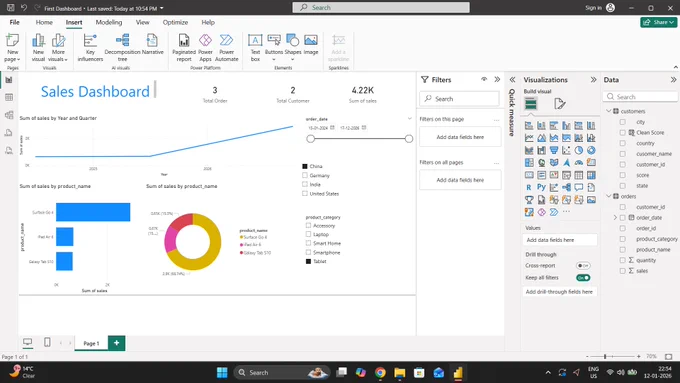Open Model view in left sidebar
The image size is (680, 383).
coord(9,115)
